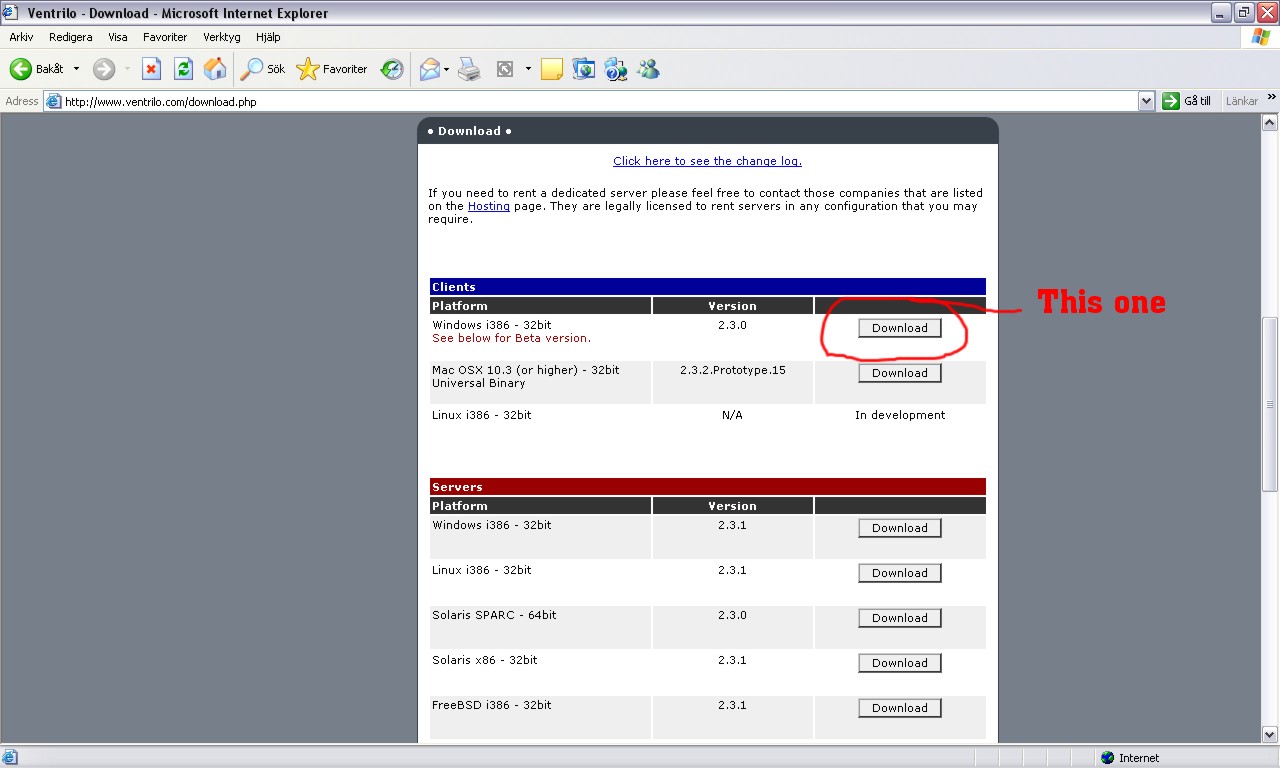Download the Mac OSX Universal Binary client
This screenshot has height=768, width=1280.
click(899, 373)
